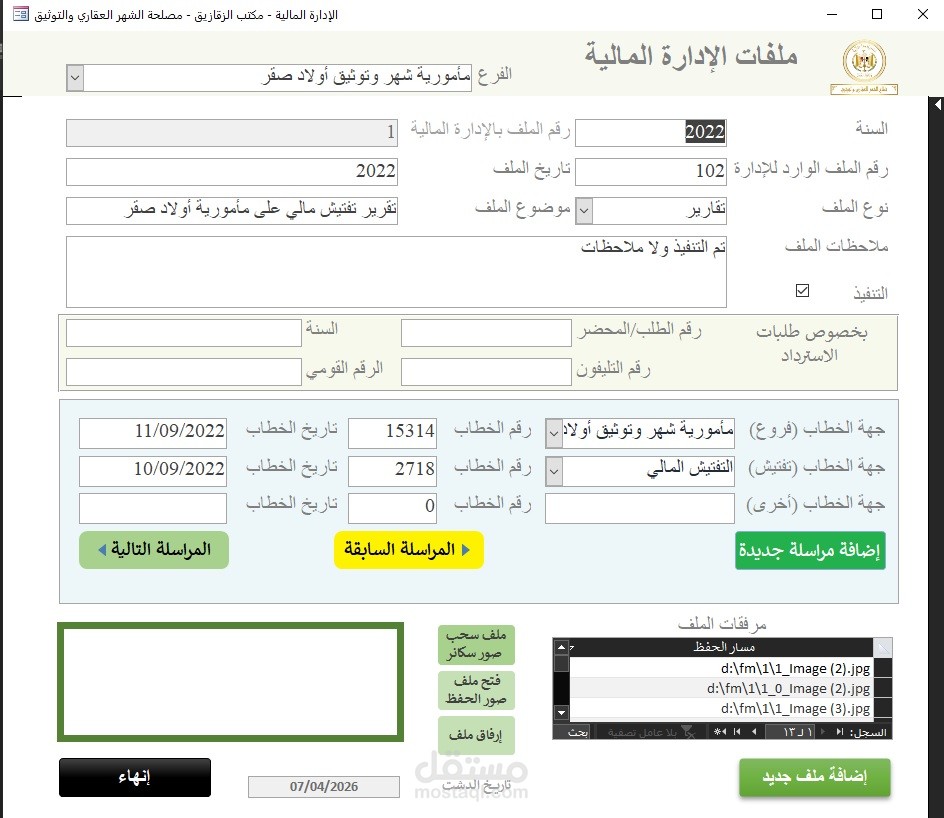This screenshot has height=818, width=944.
Task: Open dropdown for جهة الخطاب (تفتيش)
Action: [553, 471]
